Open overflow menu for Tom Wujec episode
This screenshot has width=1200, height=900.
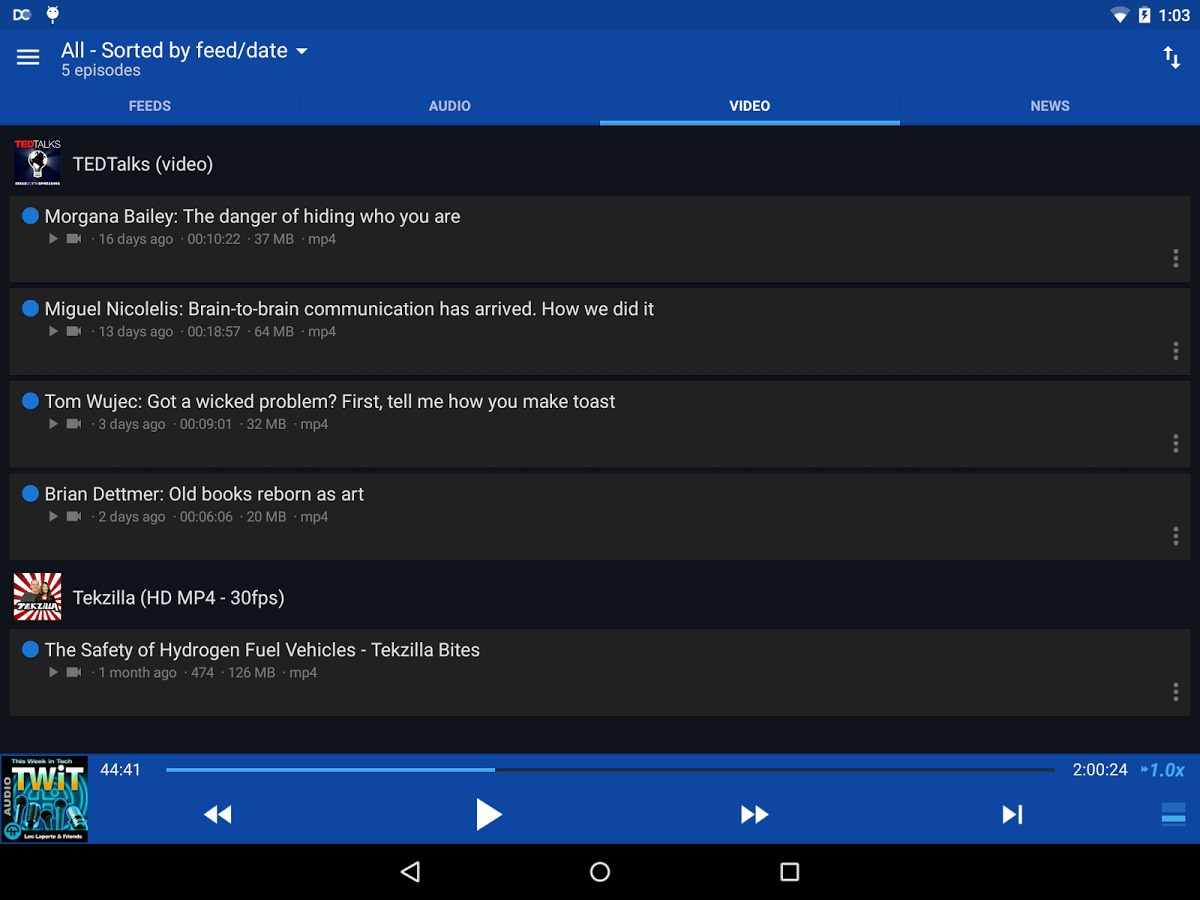(1175, 443)
